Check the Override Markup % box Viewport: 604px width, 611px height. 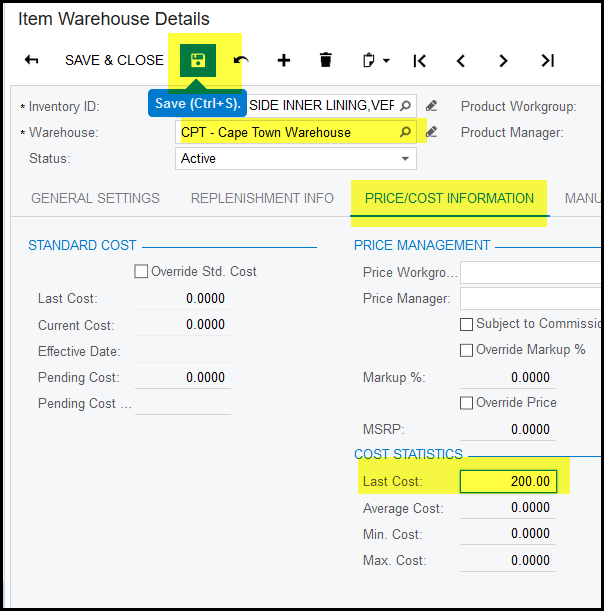point(467,350)
